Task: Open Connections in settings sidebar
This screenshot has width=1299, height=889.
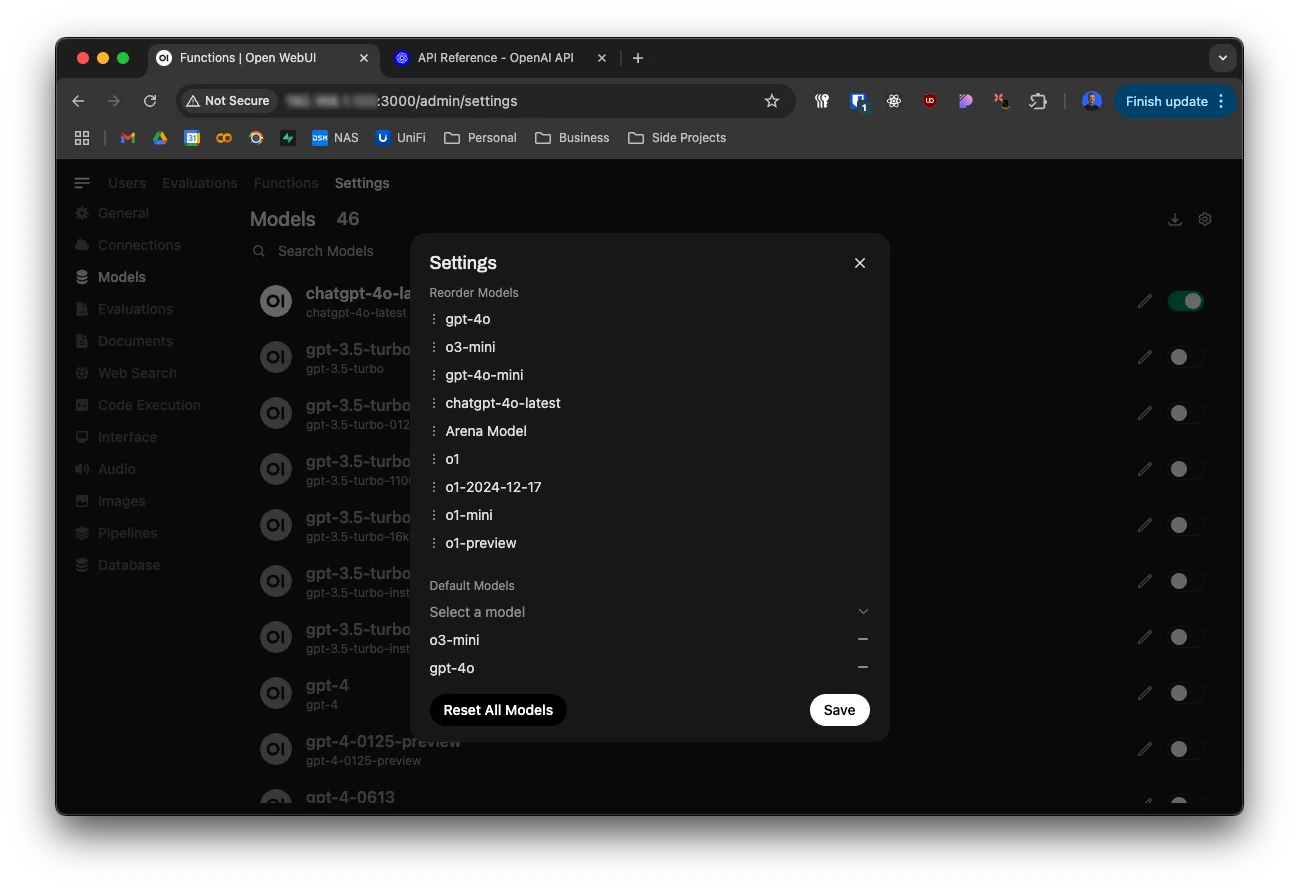Action: pos(128,245)
